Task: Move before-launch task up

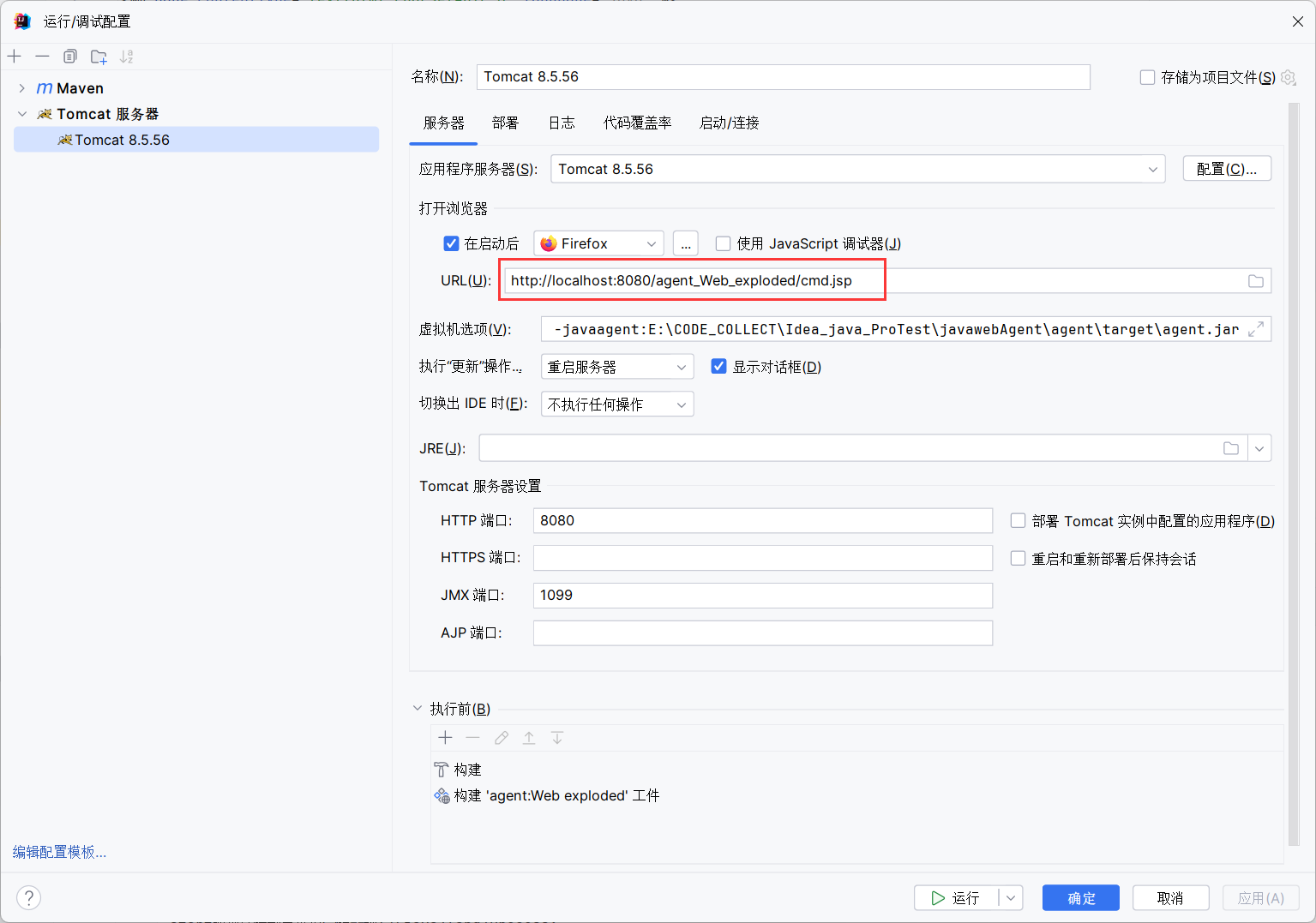Action: (529, 738)
